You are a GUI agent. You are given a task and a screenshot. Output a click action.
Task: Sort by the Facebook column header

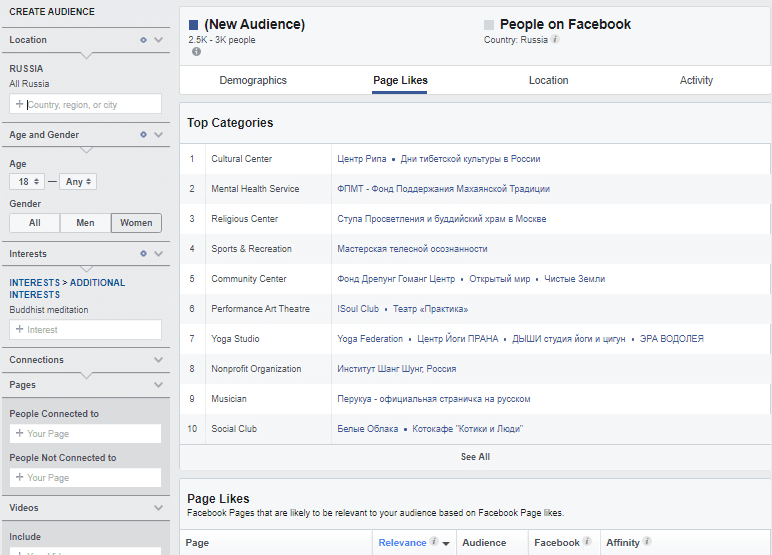click(557, 542)
